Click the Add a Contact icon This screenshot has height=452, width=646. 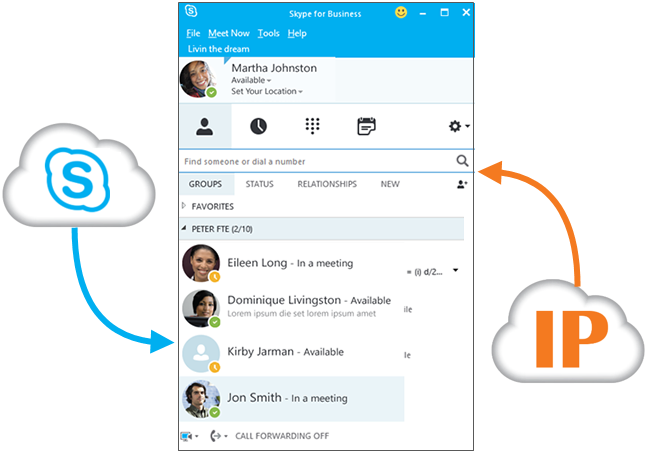(461, 184)
